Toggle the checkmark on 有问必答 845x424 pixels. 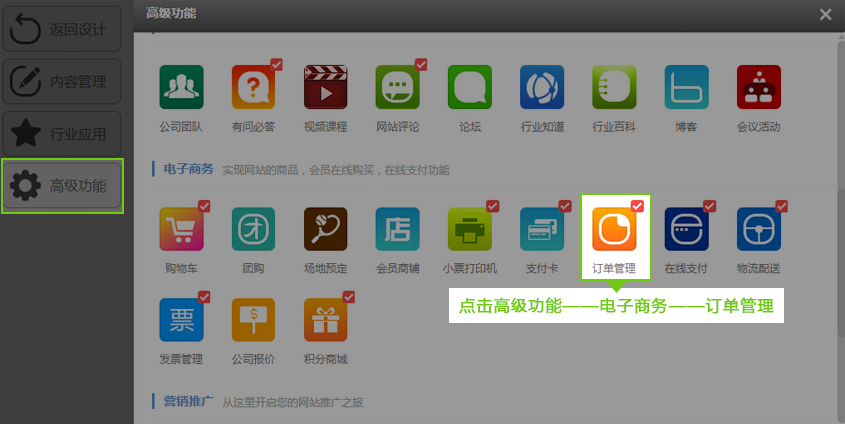click(276, 65)
